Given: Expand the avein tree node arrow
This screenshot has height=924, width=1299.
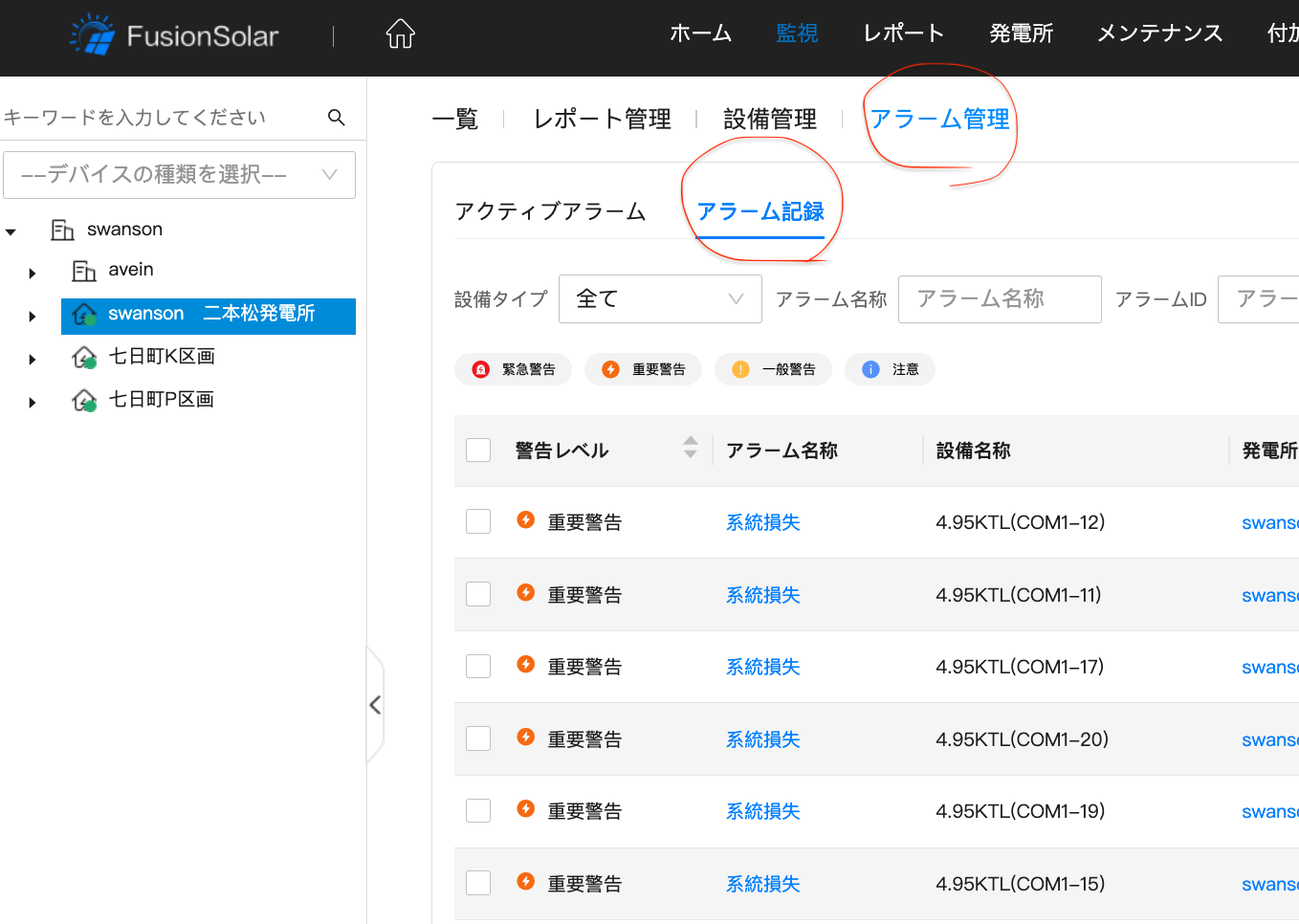Looking at the screenshot, I should (33, 274).
